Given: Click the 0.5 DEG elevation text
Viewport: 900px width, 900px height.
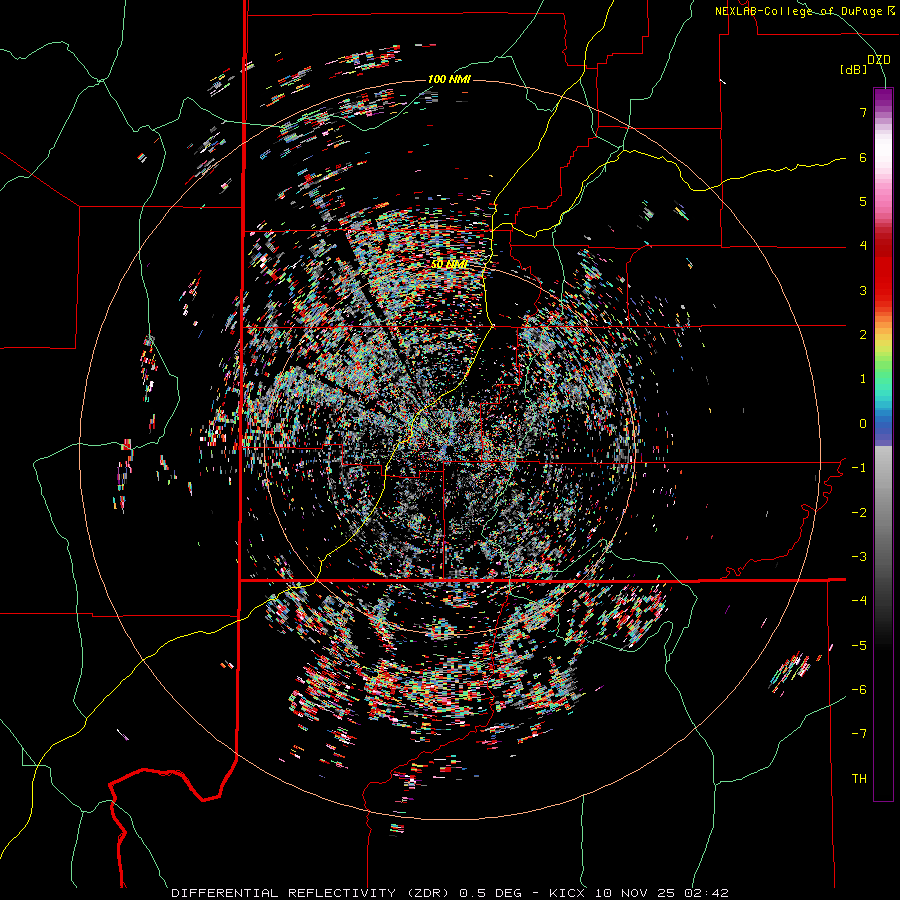Looking at the screenshot, I should pyautogui.click(x=490, y=893).
